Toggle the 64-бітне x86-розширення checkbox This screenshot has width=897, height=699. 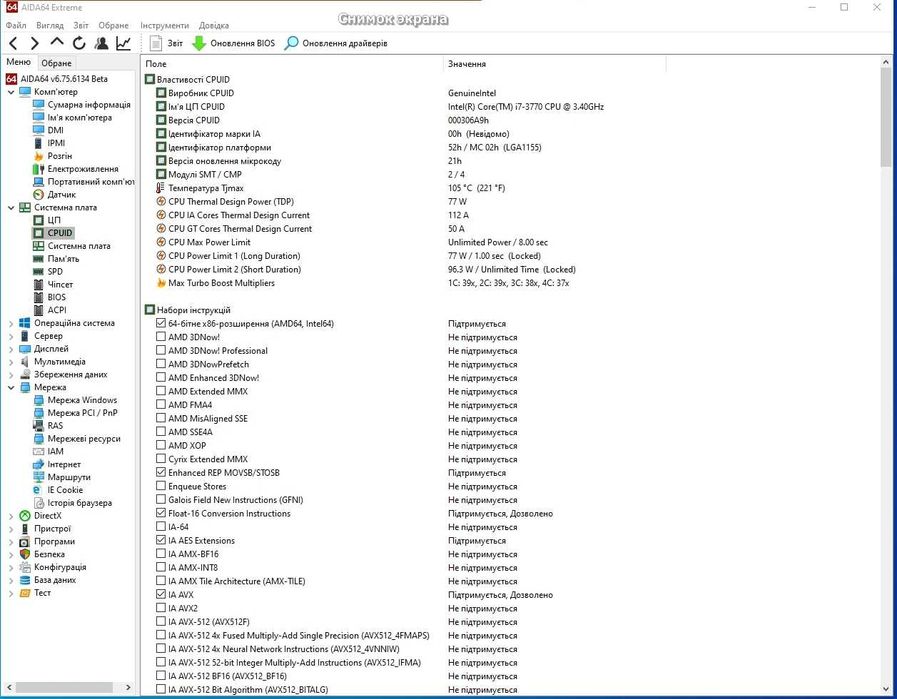pyautogui.click(x=161, y=323)
